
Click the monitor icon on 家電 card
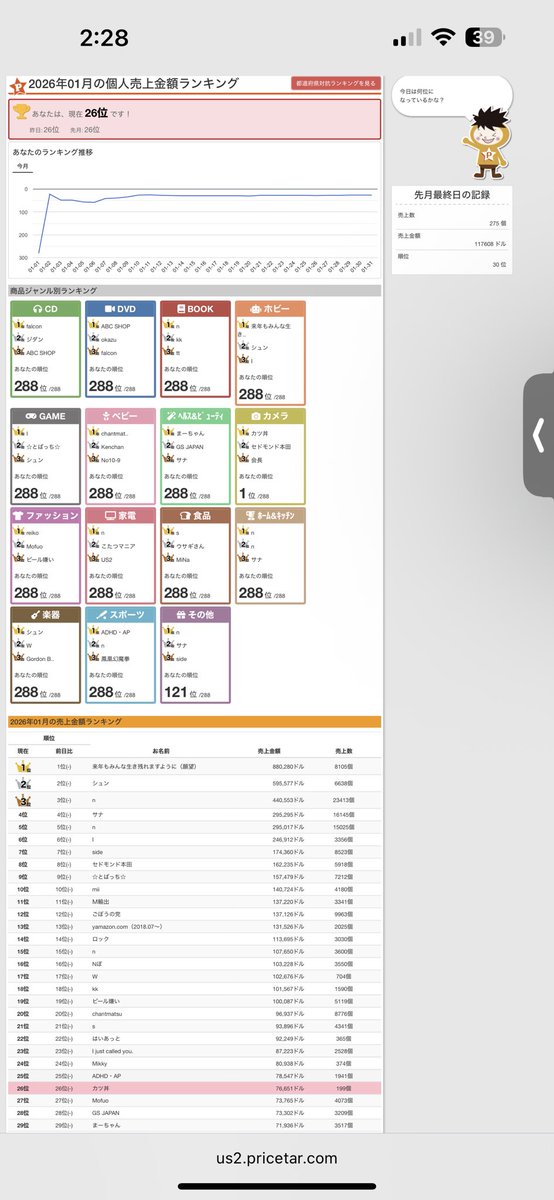(x=110, y=515)
